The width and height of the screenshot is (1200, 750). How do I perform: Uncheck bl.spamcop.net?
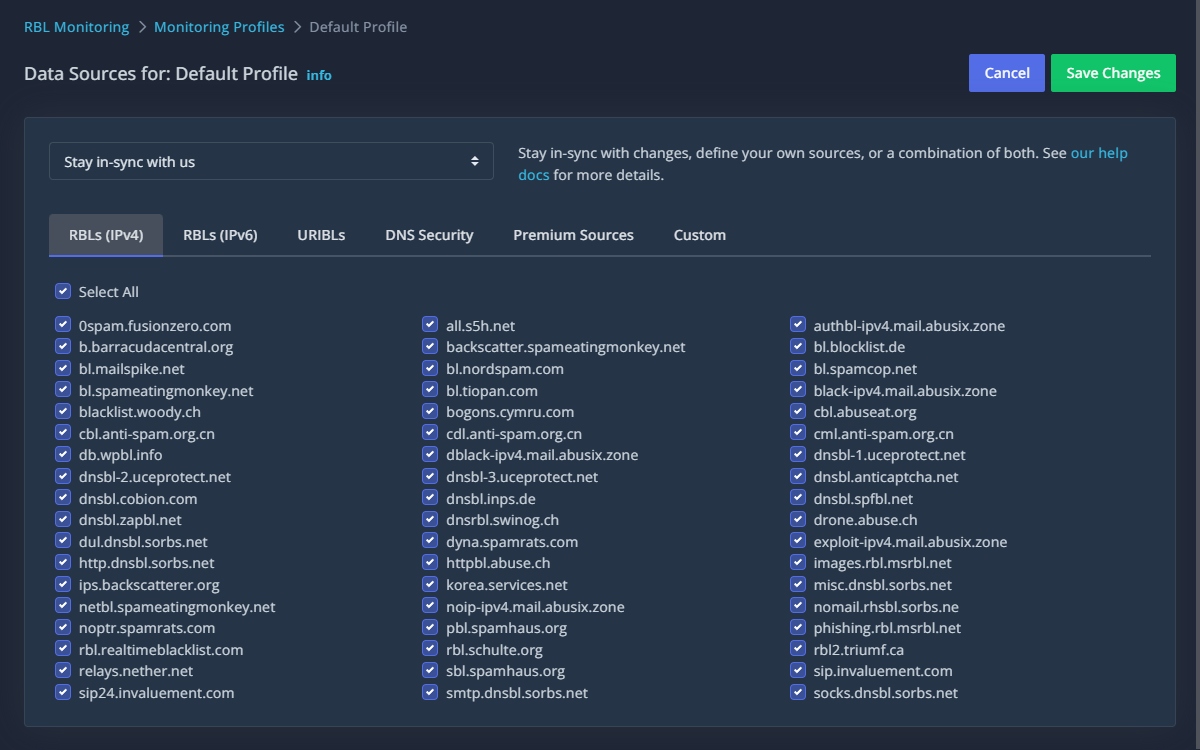pos(797,367)
